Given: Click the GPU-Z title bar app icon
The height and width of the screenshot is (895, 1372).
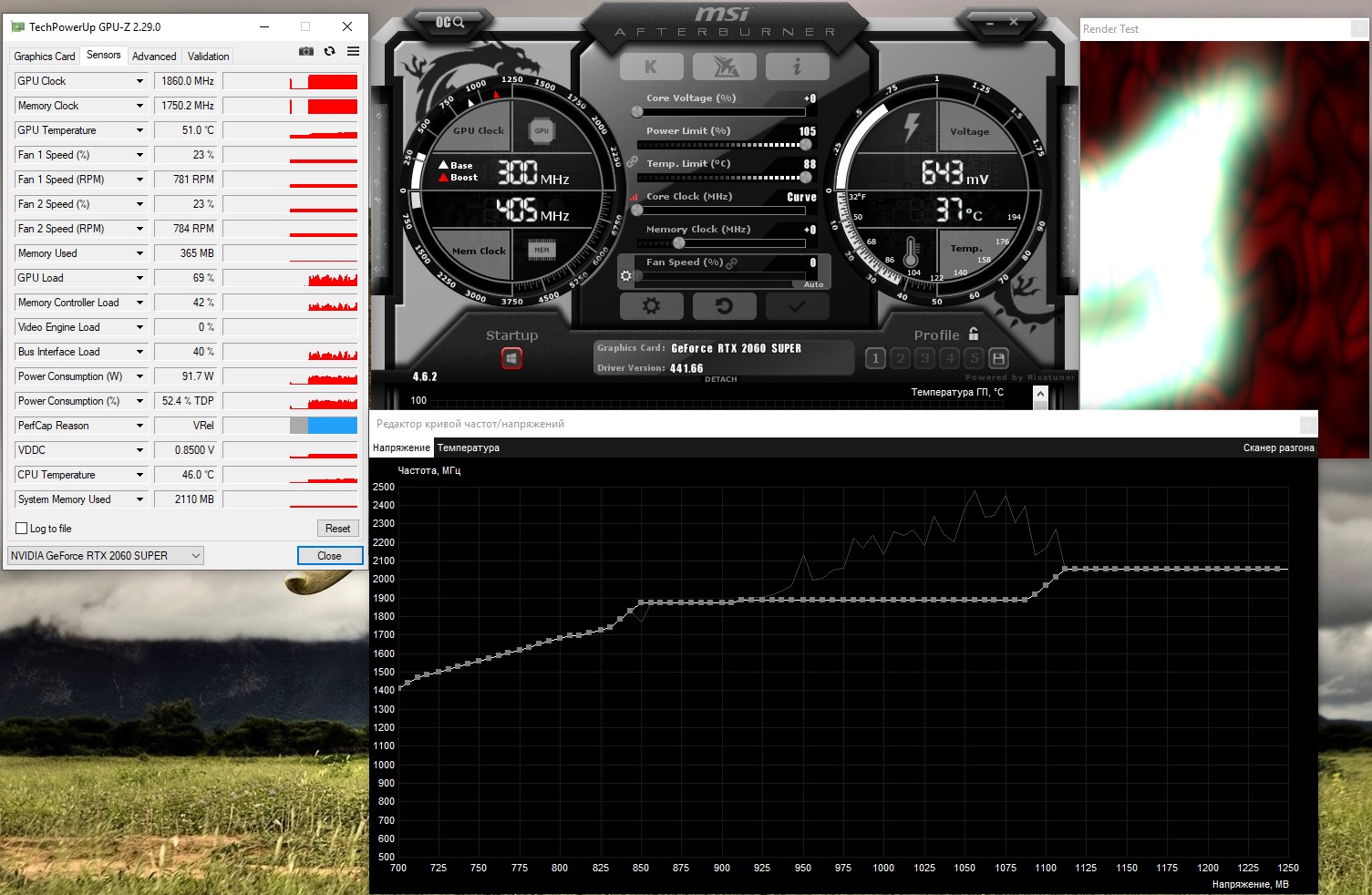Looking at the screenshot, I should point(17,27).
